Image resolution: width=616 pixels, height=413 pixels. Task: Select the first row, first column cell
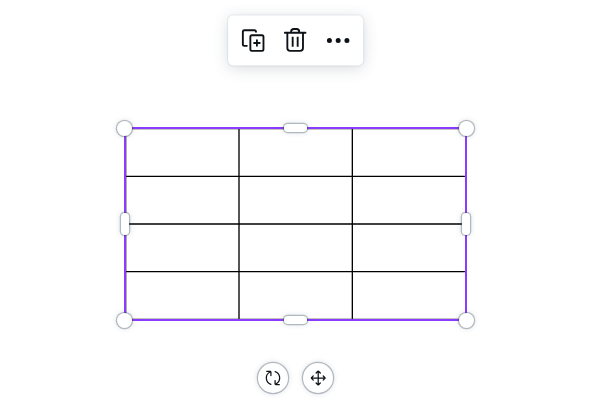pyautogui.click(x=182, y=152)
